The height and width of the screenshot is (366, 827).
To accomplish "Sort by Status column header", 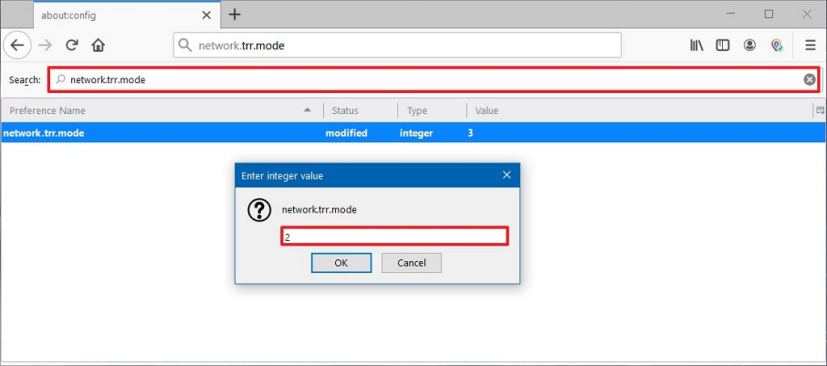I will [x=361, y=111].
